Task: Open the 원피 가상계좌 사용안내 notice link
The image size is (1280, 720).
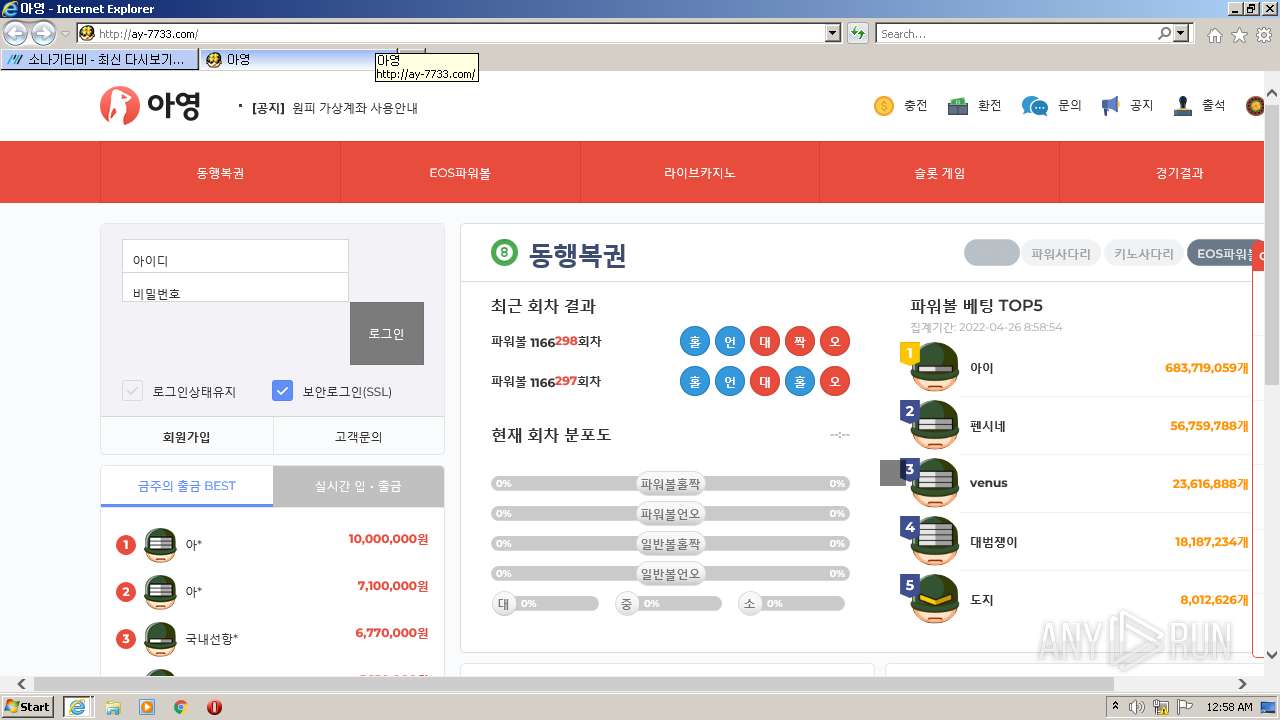Action: coord(355,108)
